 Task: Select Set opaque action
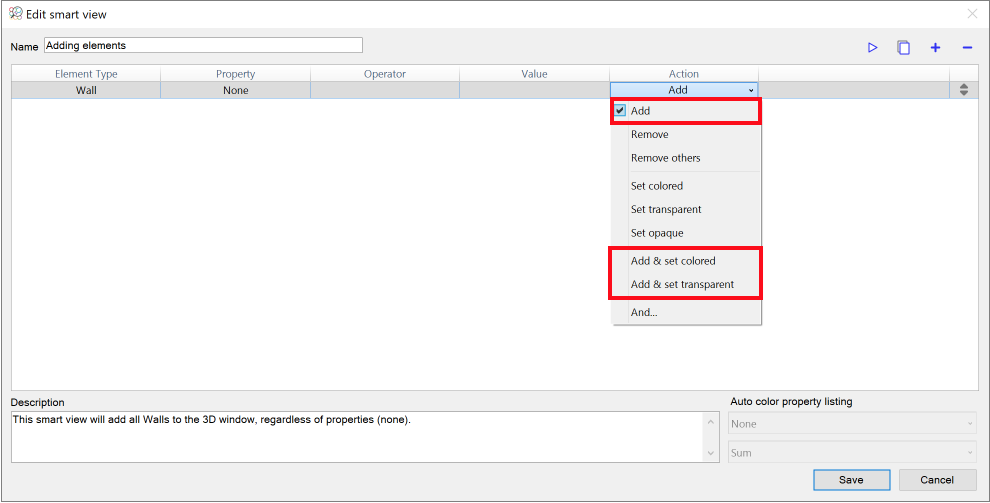pos(687,233)
